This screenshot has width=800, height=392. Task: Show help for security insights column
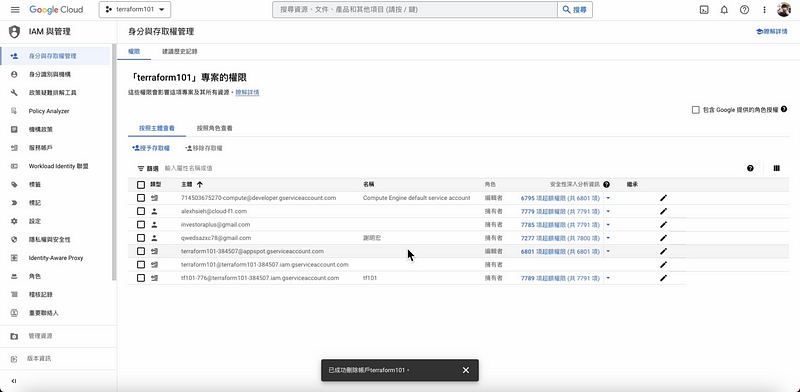[606, 184]
